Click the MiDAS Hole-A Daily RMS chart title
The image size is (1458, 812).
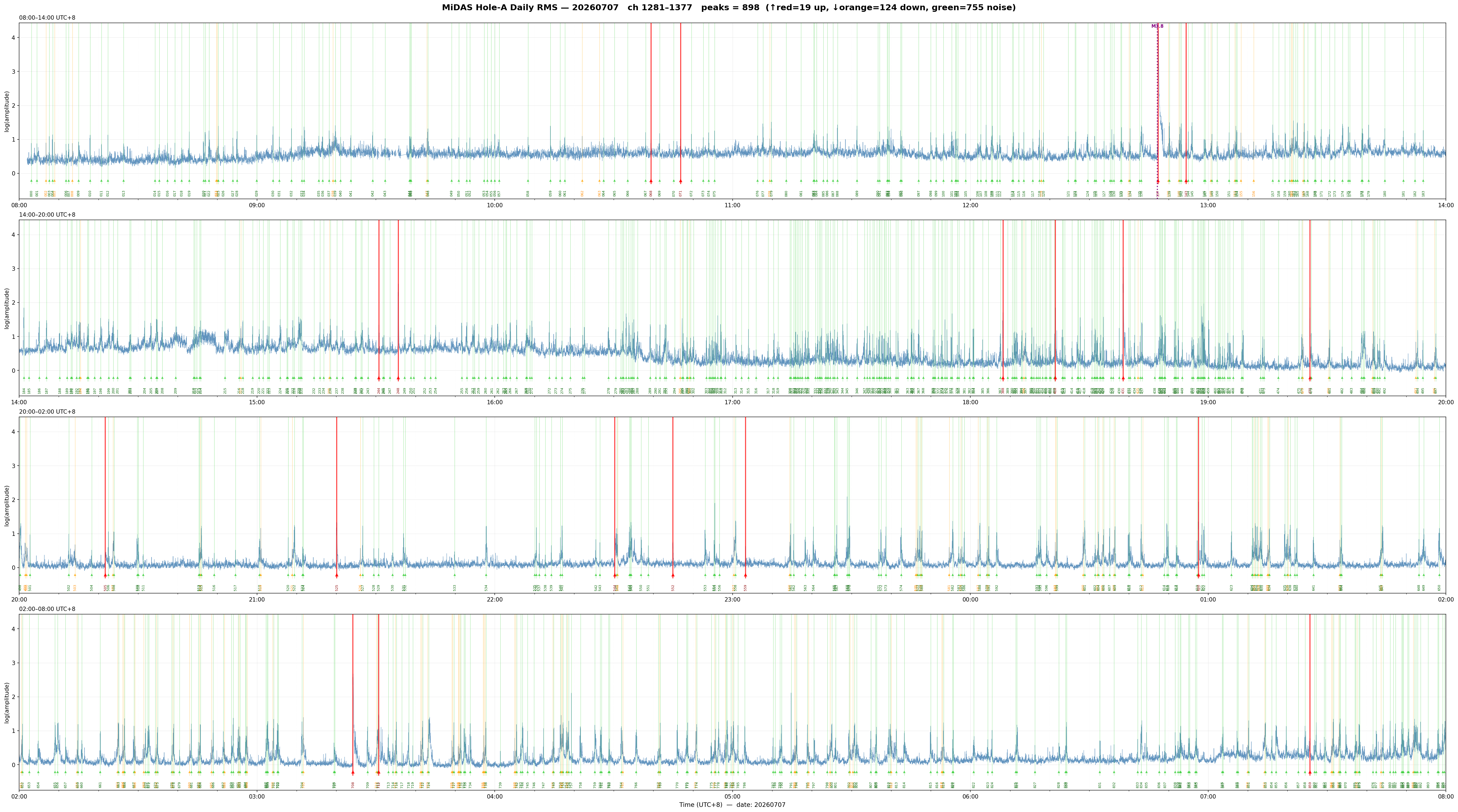coord(729,7)
